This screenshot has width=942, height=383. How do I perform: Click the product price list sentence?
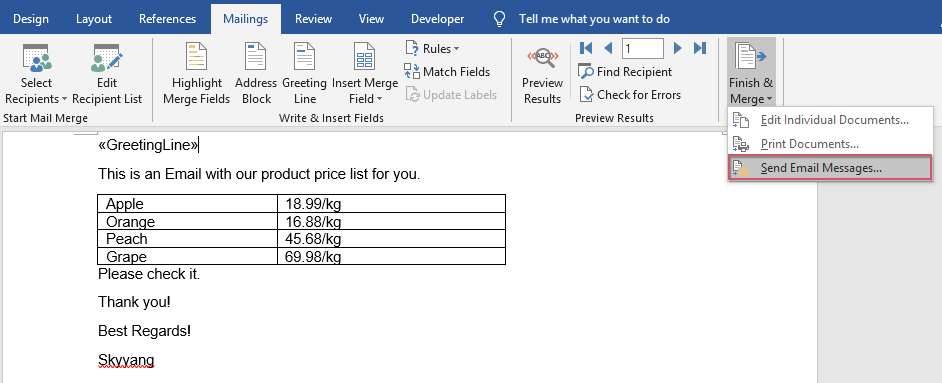click(259, 175)
